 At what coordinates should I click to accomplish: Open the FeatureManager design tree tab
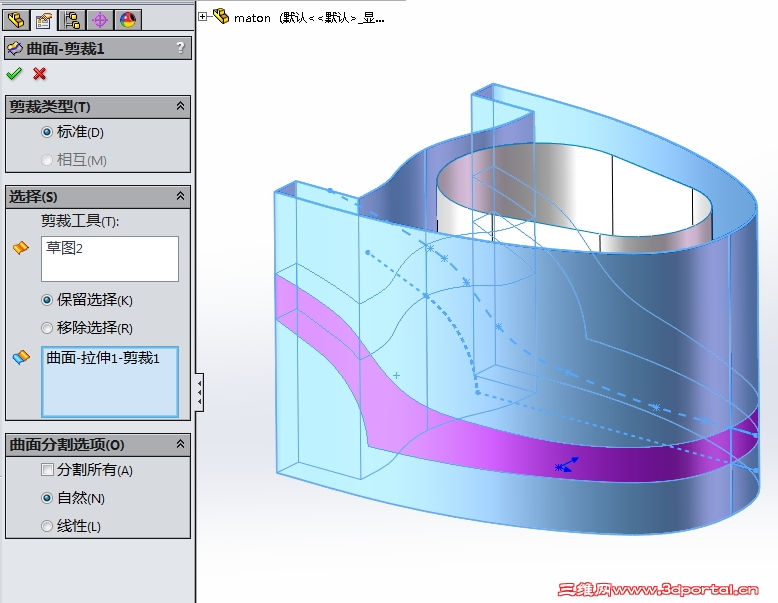16,20
